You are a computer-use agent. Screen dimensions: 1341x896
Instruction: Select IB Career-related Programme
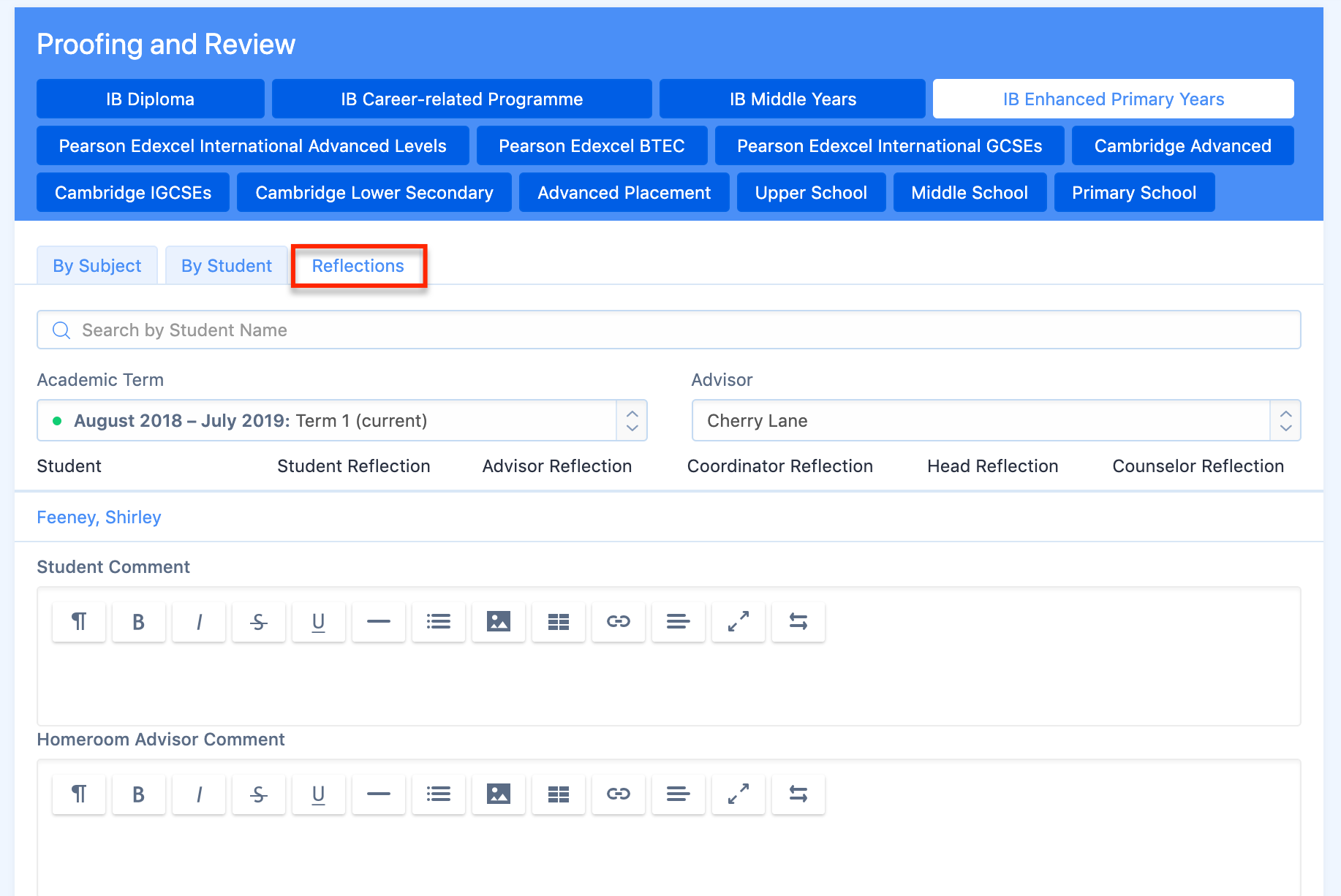click(462, 99)
